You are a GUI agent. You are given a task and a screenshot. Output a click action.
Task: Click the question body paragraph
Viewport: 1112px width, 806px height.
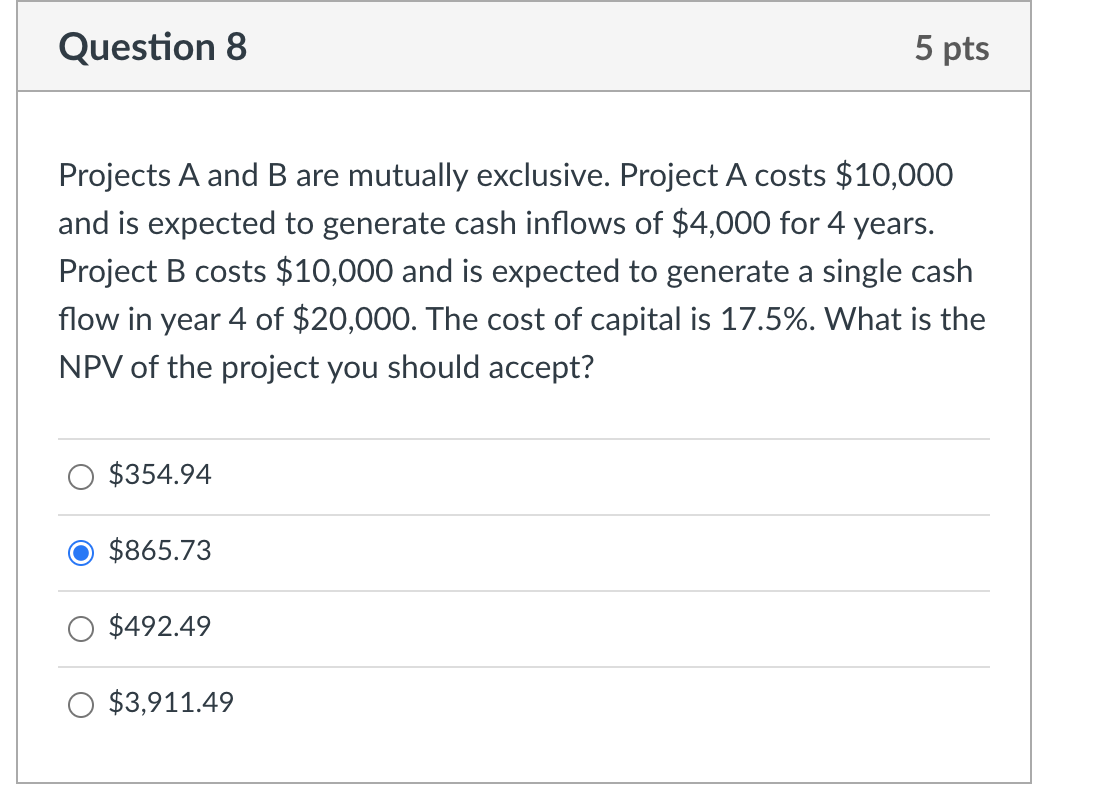point(520,270)
